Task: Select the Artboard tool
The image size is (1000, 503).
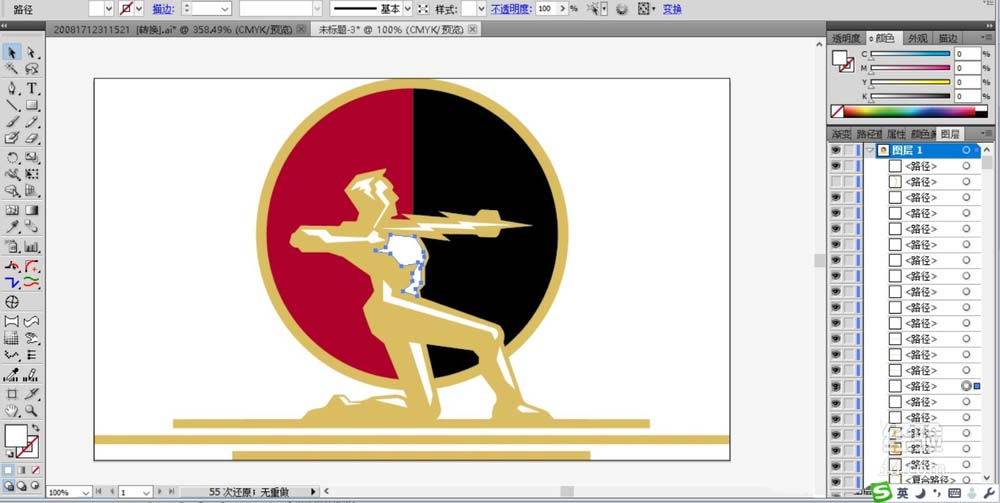Action: tap(11, 393)
